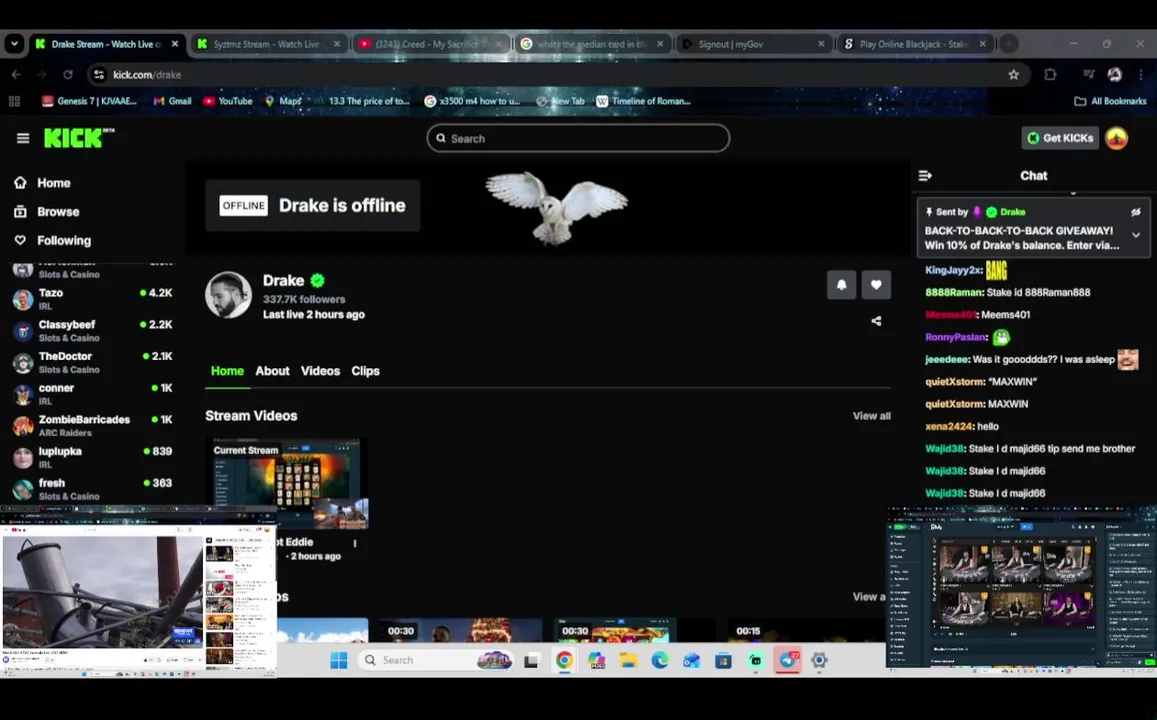Open Task View on the taskbar

pyautogui.click(x=531, y=660)
